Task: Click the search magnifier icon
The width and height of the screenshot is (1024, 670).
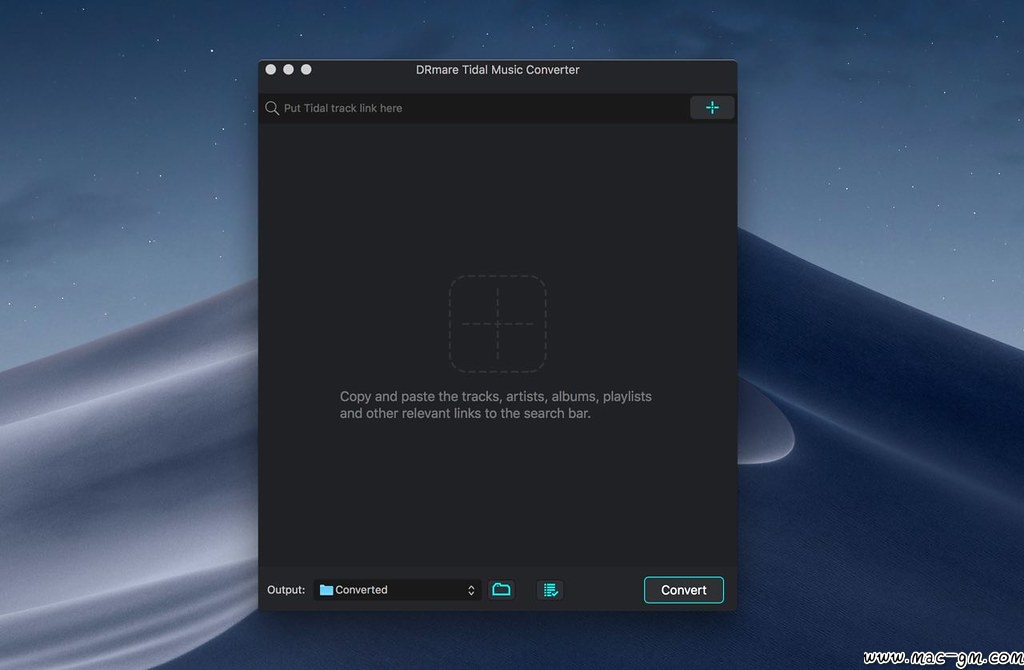Action: [272, 108]
